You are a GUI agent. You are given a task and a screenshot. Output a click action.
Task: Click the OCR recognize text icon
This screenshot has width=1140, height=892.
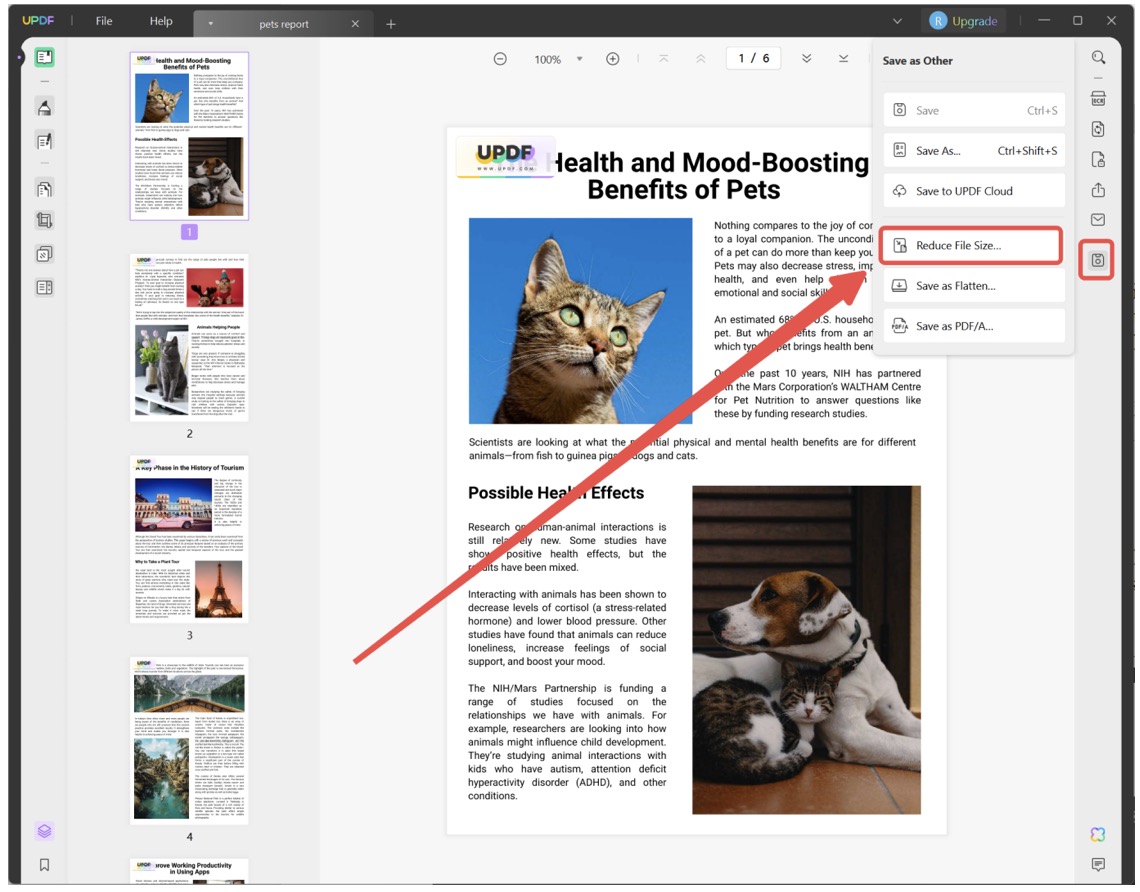1098,98
